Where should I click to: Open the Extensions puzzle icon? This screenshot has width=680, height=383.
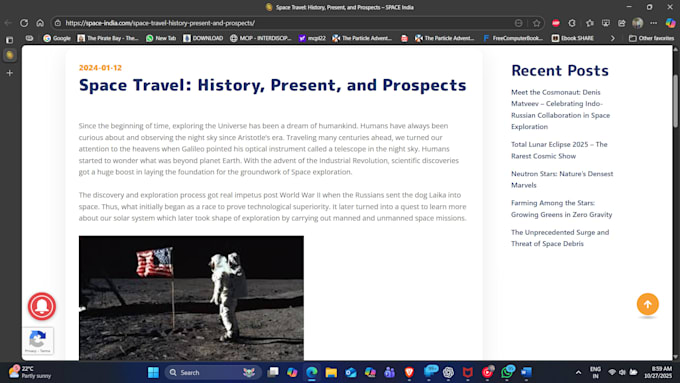[572, 23]
